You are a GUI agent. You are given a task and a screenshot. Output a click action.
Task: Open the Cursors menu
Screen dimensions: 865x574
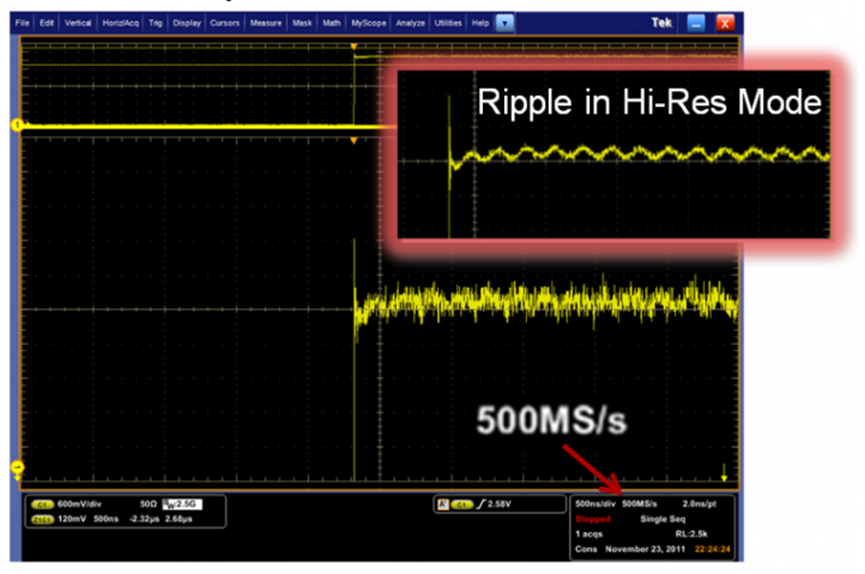[225, 23]
